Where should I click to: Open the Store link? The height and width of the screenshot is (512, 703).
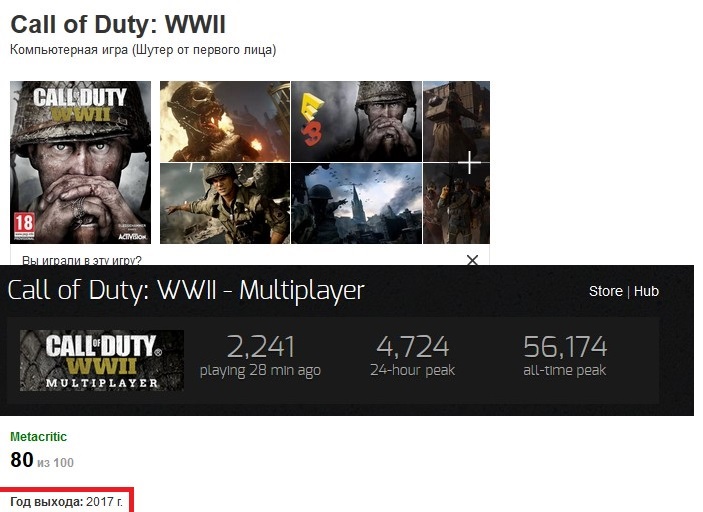point(606,291)
